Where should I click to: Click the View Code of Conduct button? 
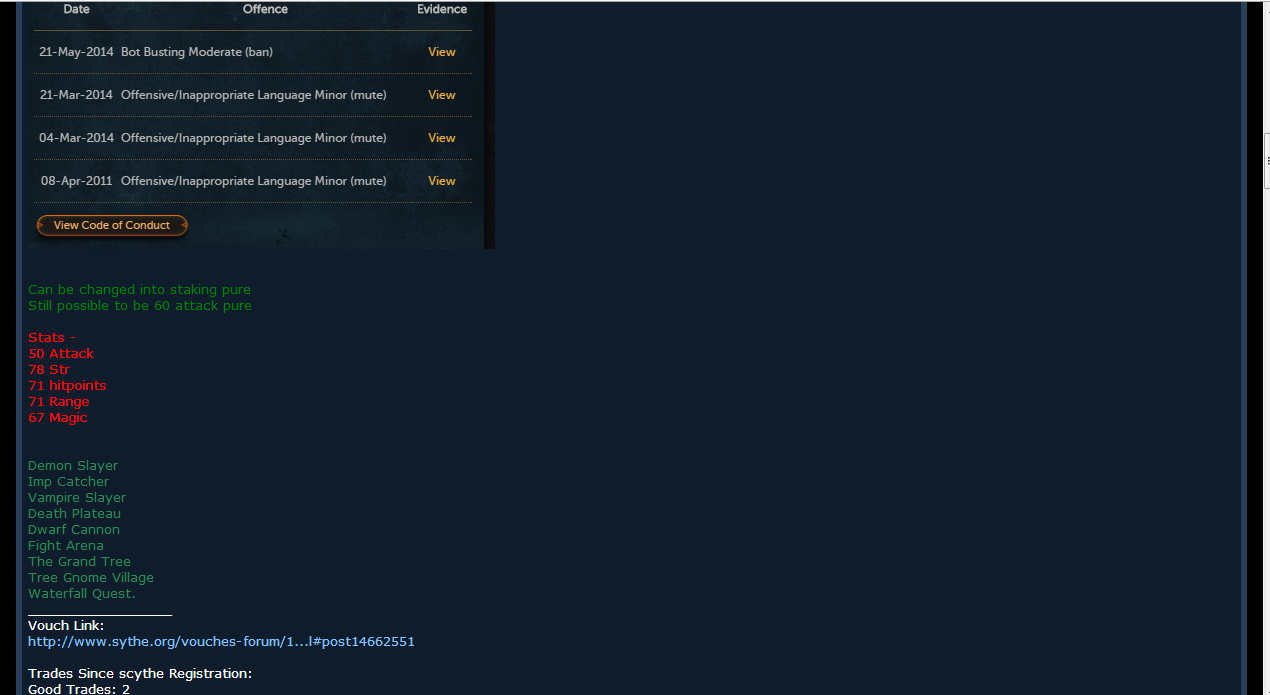(112, 225)
